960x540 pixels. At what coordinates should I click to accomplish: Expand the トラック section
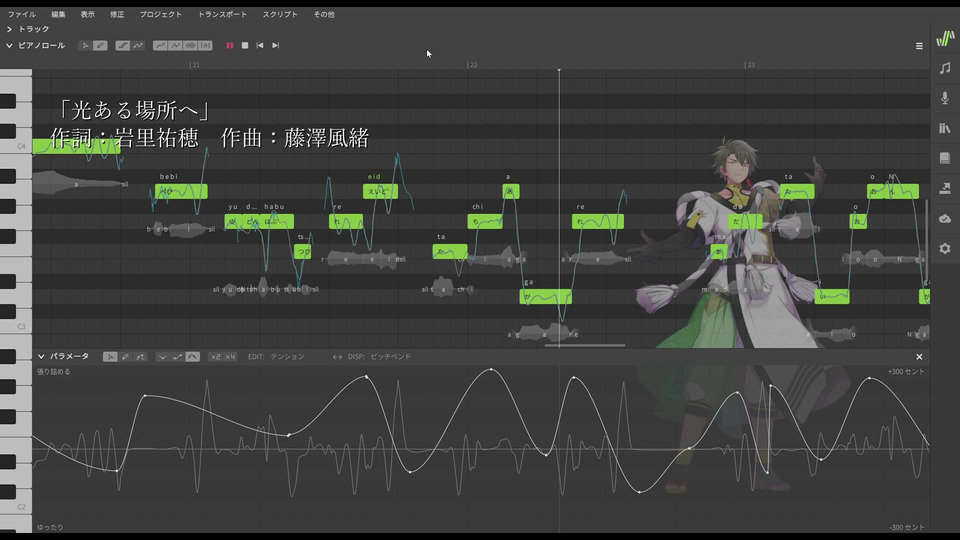click(x=9, y=29)
